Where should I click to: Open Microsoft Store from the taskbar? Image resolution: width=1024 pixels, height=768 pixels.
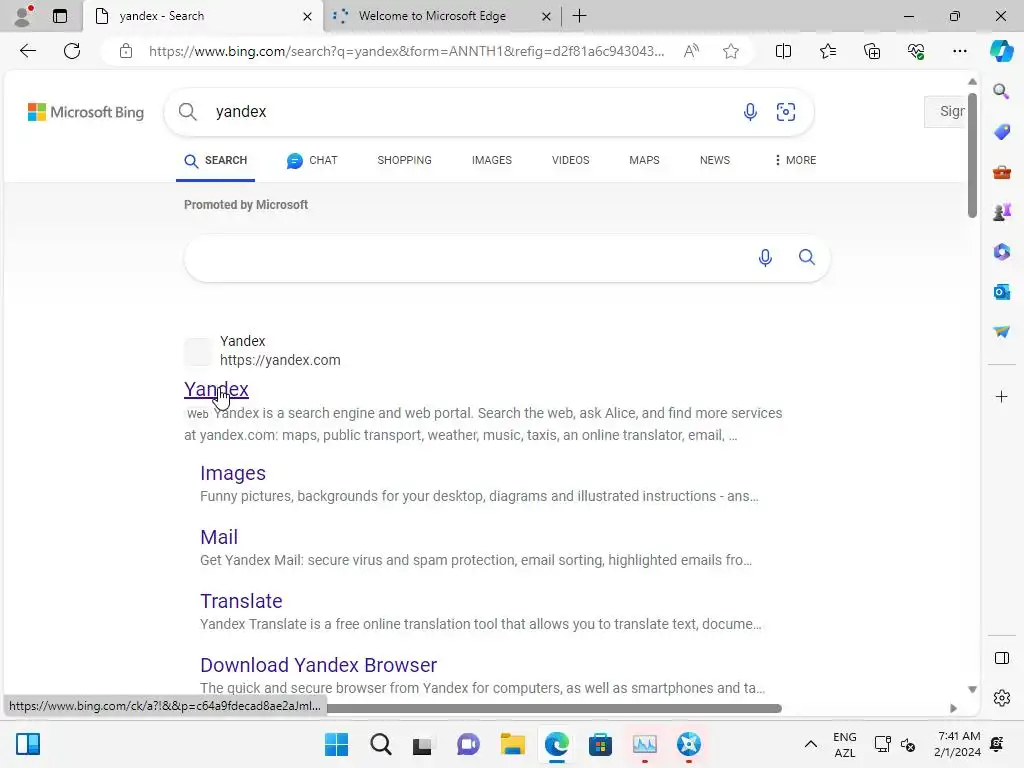(x=600, y=744)
